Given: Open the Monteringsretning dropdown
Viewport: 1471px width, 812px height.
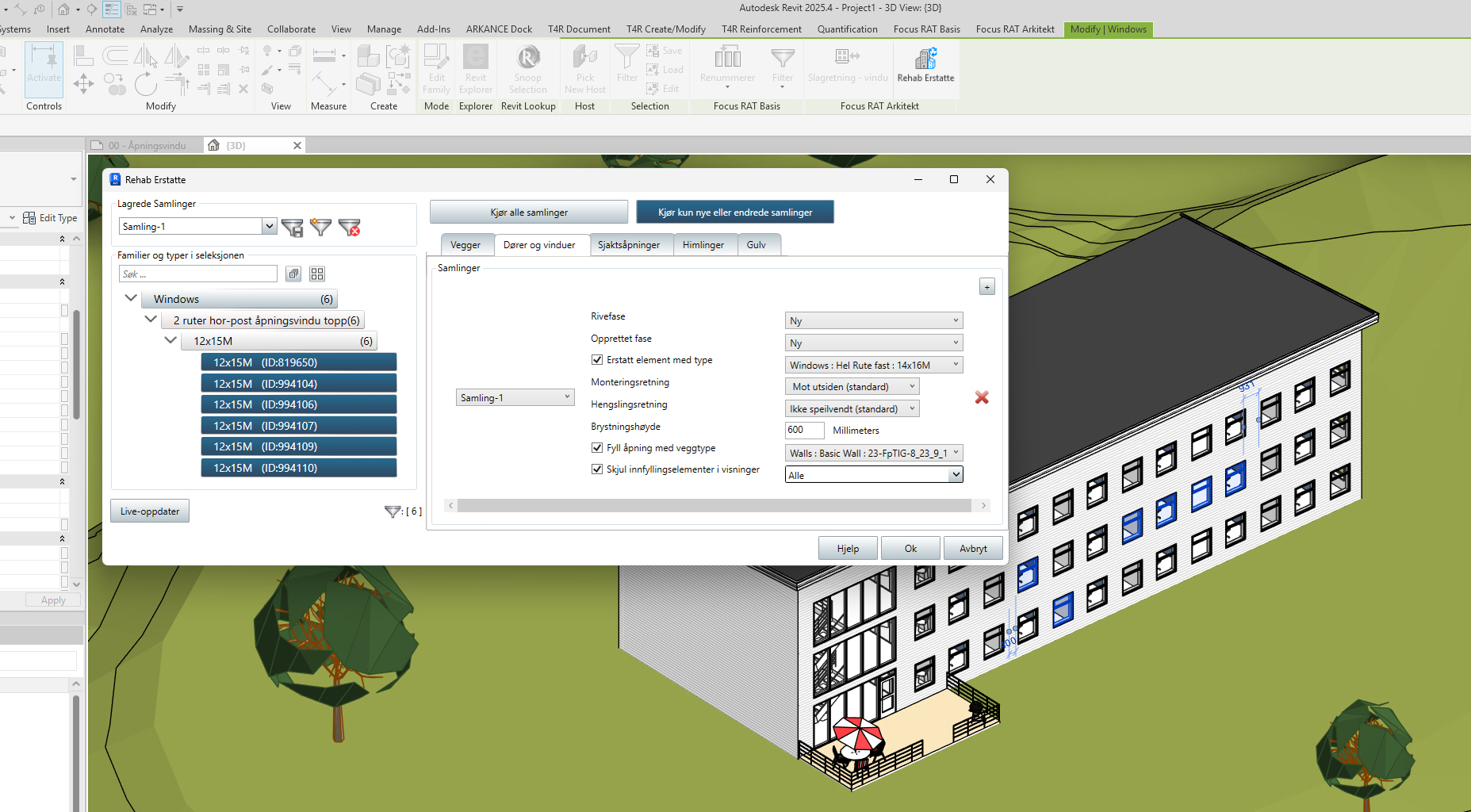Looking at the screenshot, I should coord(851,387).
